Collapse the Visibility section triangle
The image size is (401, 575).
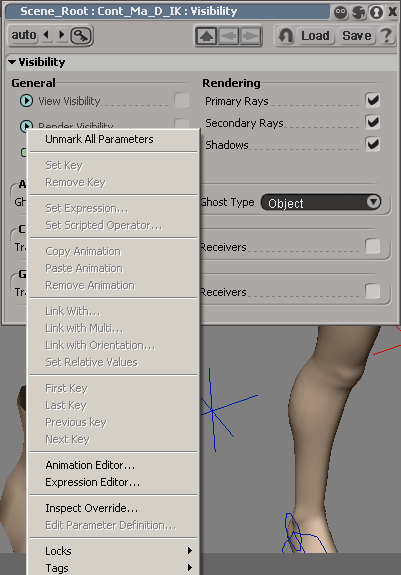point(12,62)
